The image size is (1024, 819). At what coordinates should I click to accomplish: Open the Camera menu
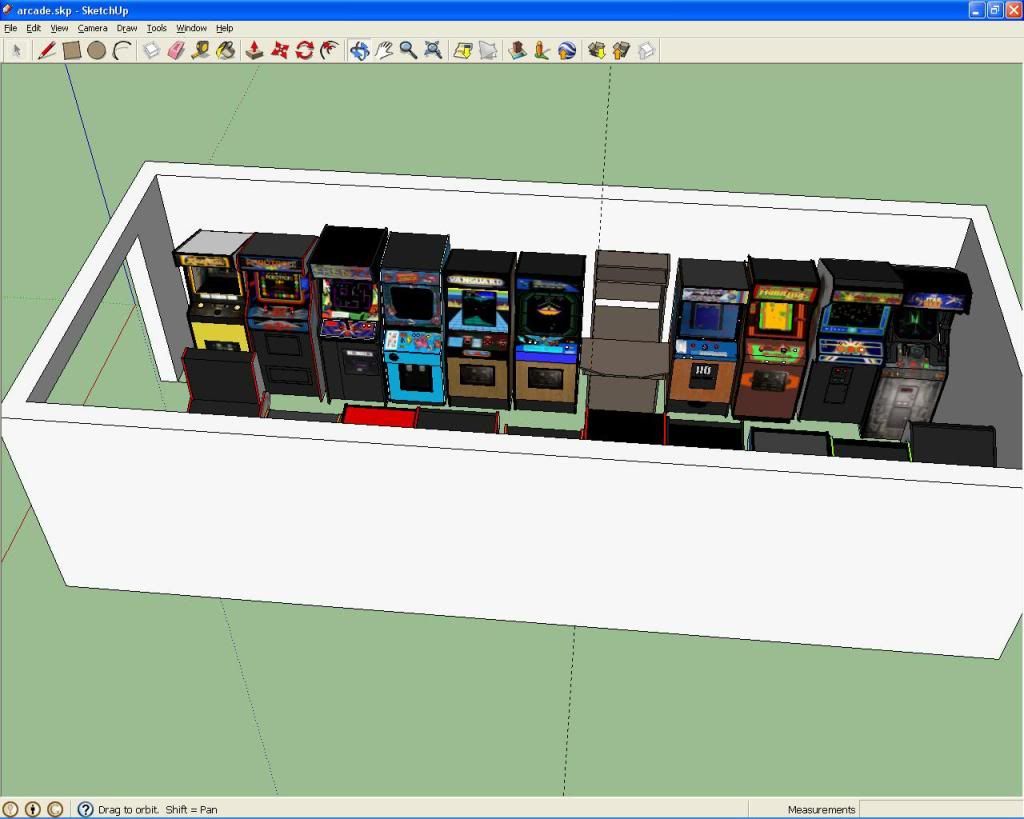[92, 28]
